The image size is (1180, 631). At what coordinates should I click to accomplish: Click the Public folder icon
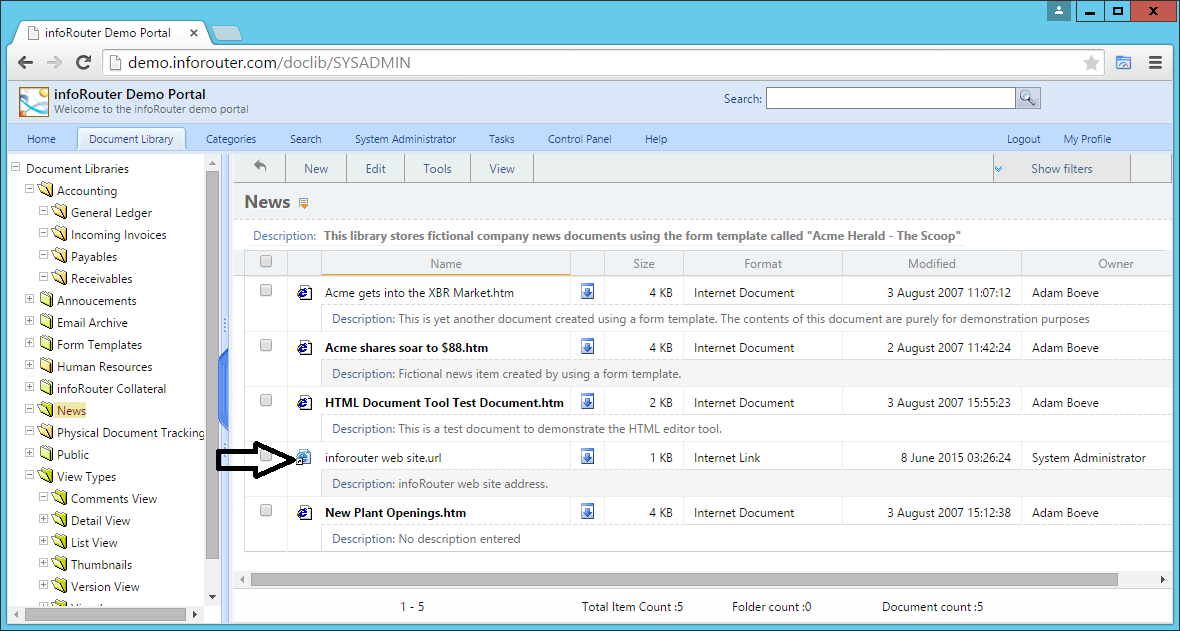(46, 453)
